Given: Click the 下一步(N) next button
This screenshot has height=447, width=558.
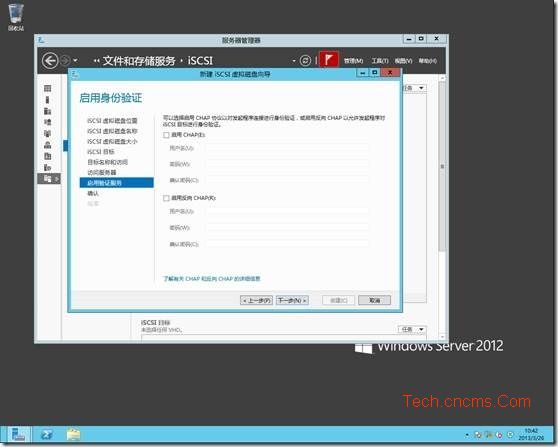Looking at the screenshot, I should point(292,300).
